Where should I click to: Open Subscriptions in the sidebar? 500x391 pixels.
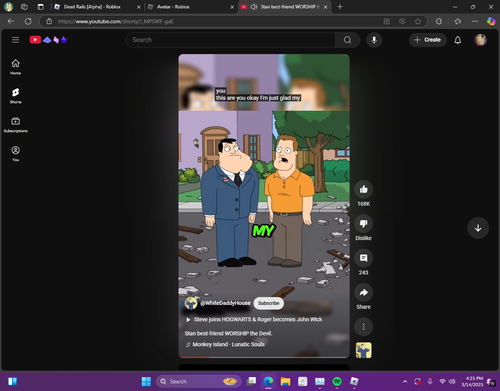(x=15, y=125)
